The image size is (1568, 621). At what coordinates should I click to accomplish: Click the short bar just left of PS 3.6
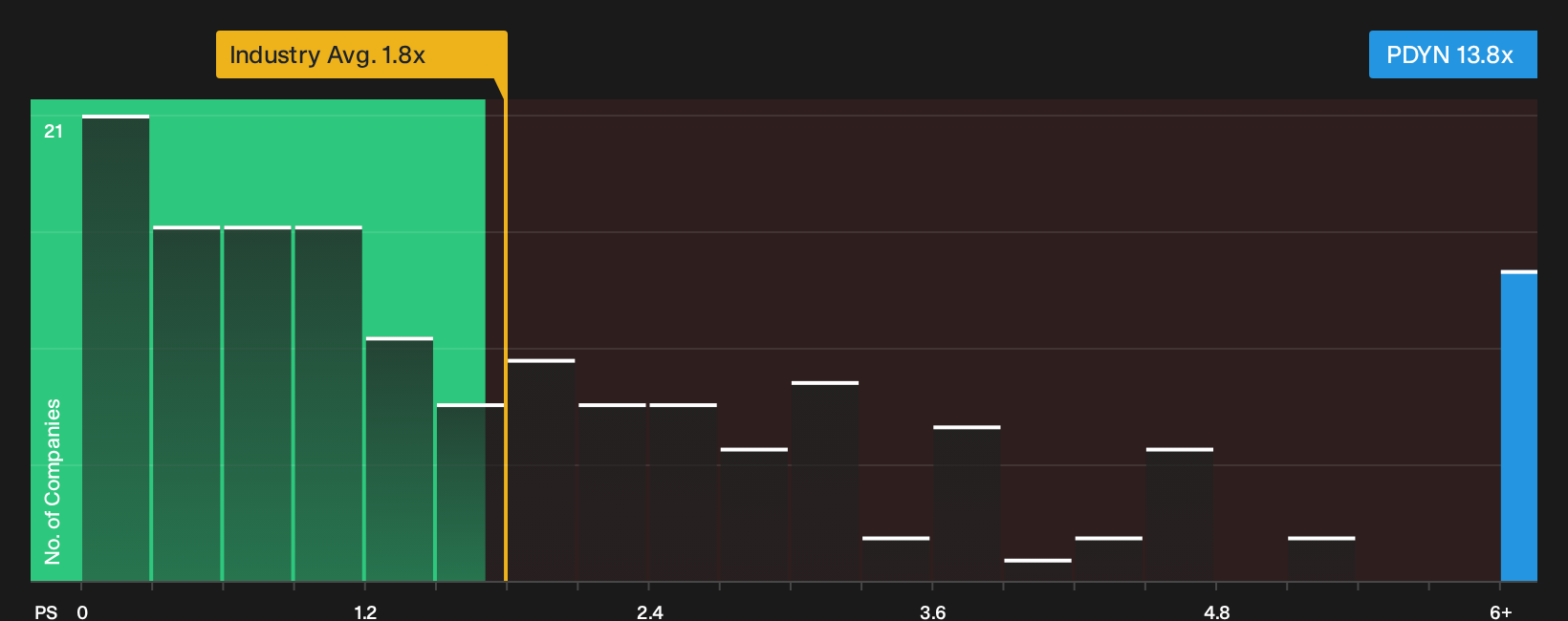click(896, 559)
